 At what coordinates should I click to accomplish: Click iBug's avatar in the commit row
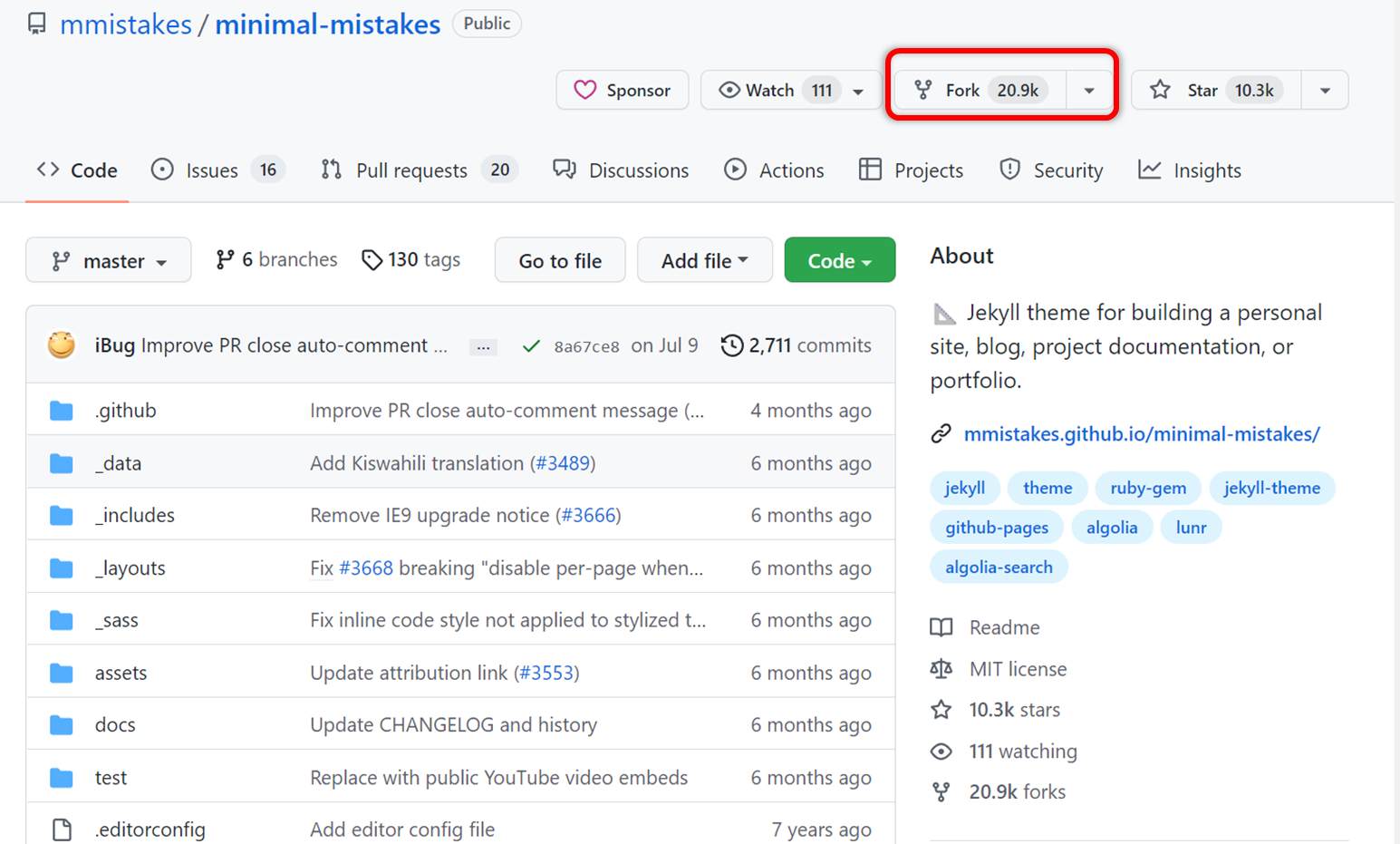click(62, 345)
